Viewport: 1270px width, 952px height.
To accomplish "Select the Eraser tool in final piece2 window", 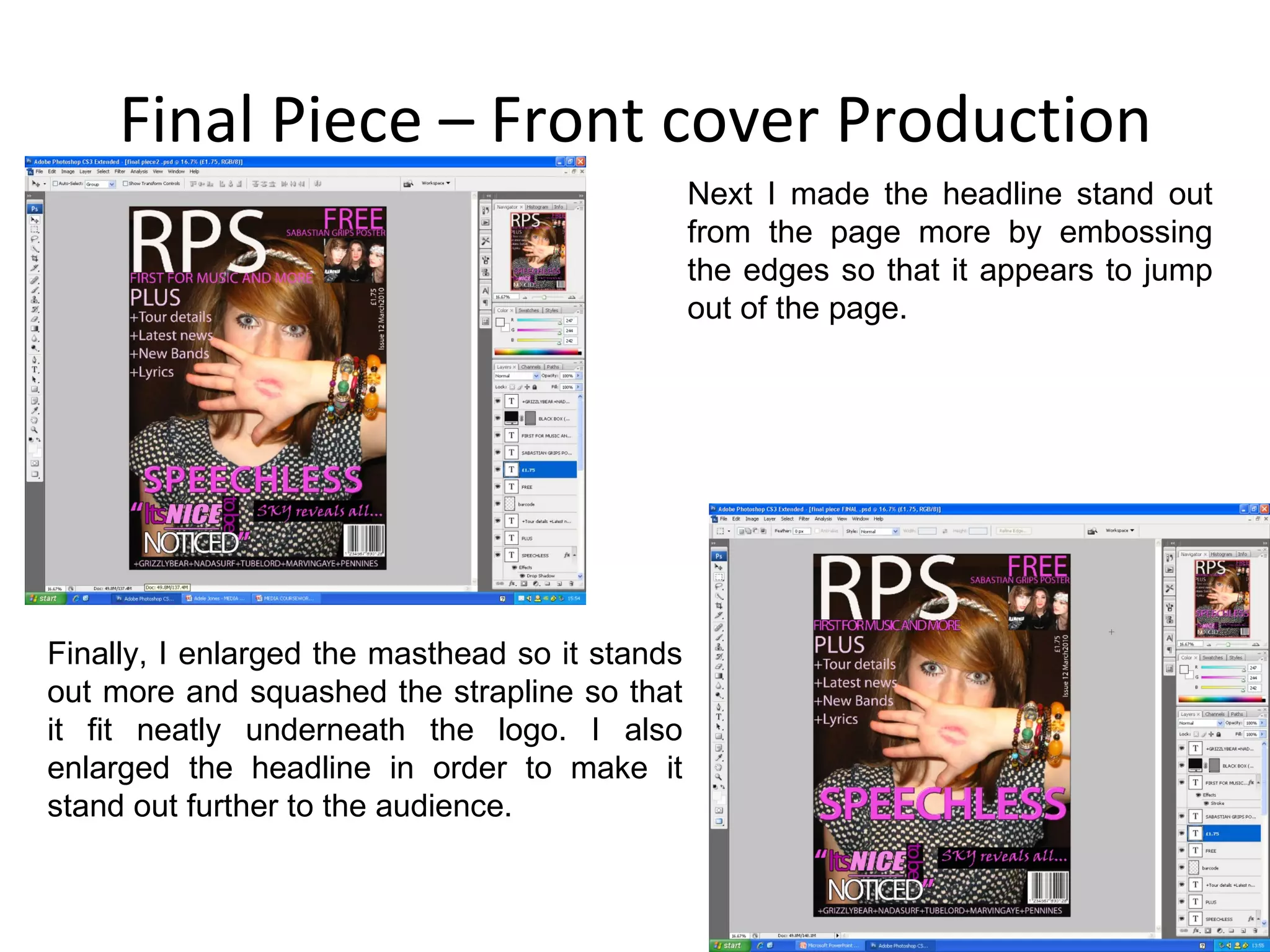I will point(35,319).
